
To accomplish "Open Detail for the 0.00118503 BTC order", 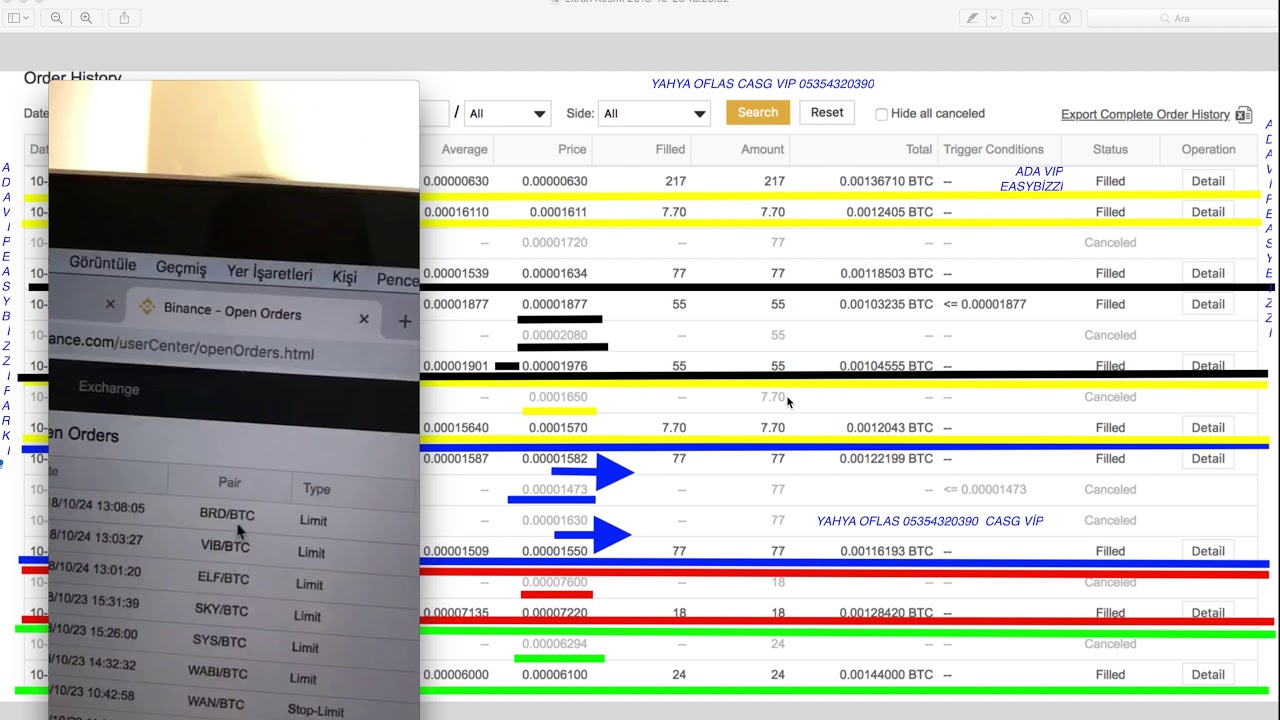I will click(x=1208, y=273).
